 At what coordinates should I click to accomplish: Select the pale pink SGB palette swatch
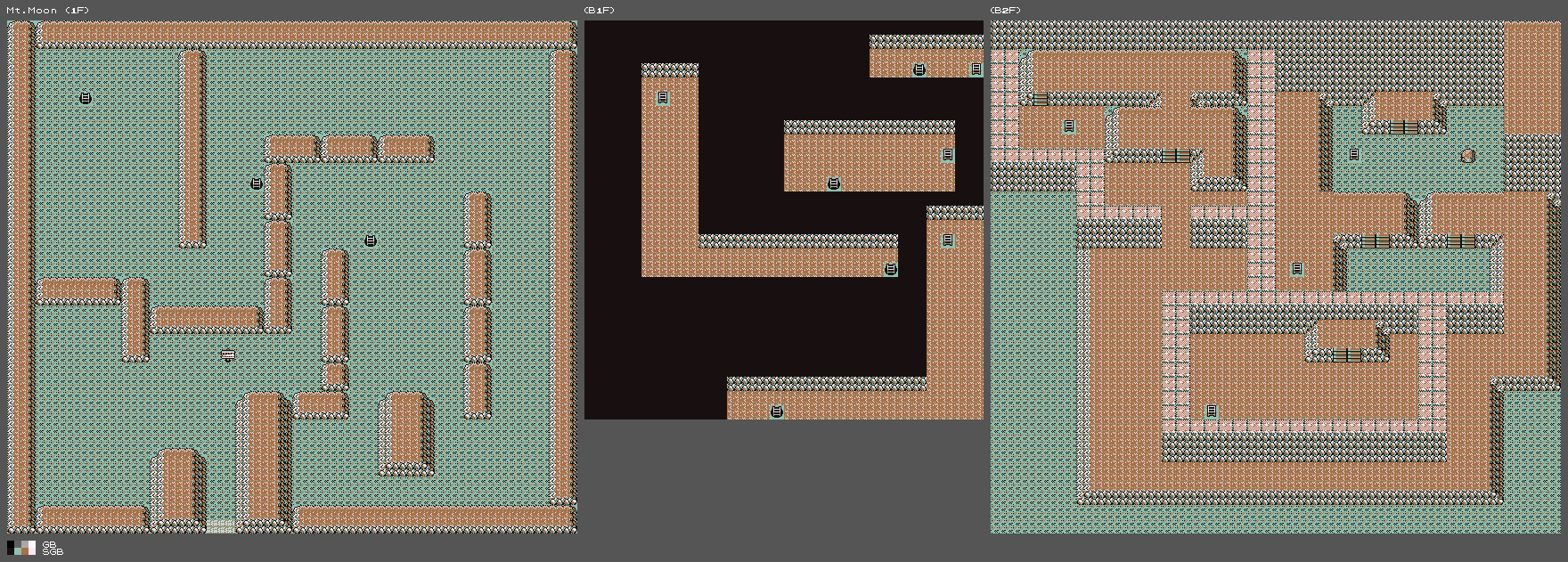32,551
